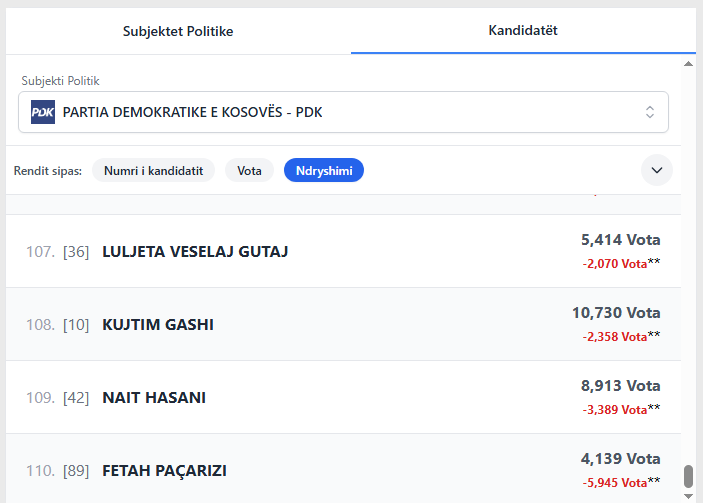Click the 10,730 Vota count
703x503 pixels.
point(616,313)
